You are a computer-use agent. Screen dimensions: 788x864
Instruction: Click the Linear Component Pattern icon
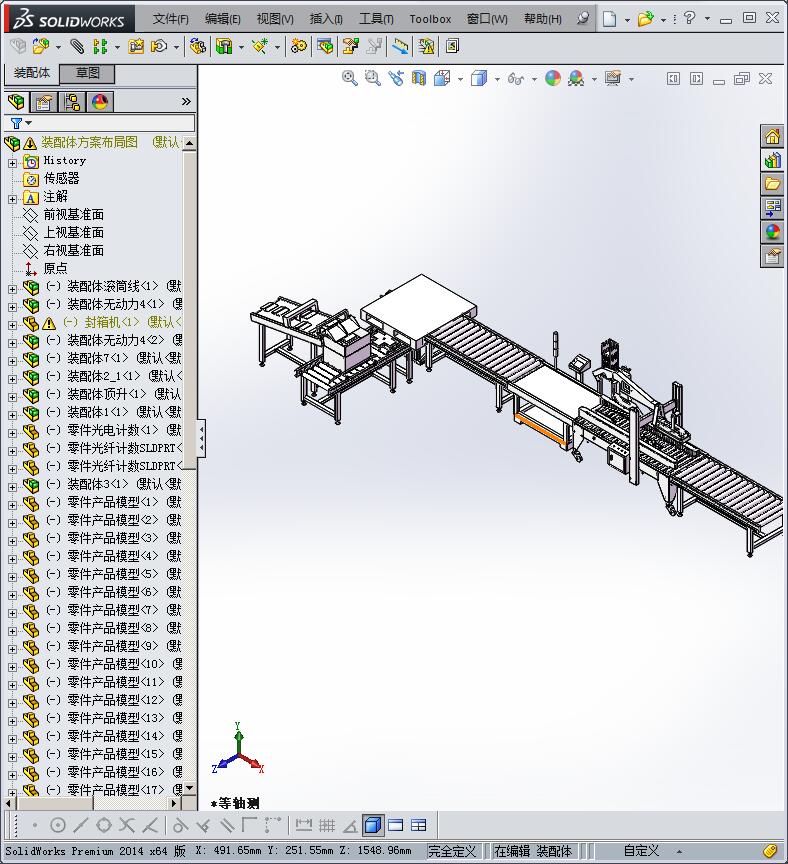100,47
